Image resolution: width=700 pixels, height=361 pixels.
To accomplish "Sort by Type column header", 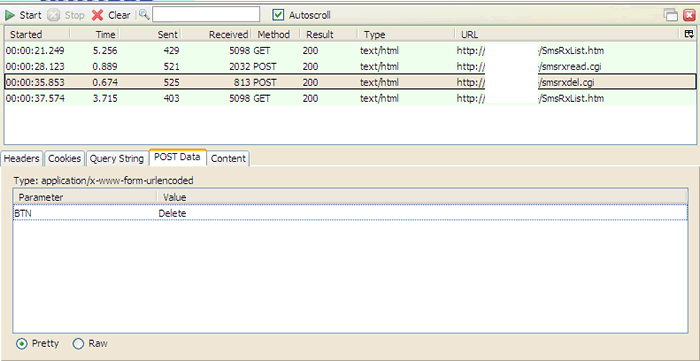I will pos(406,34).
